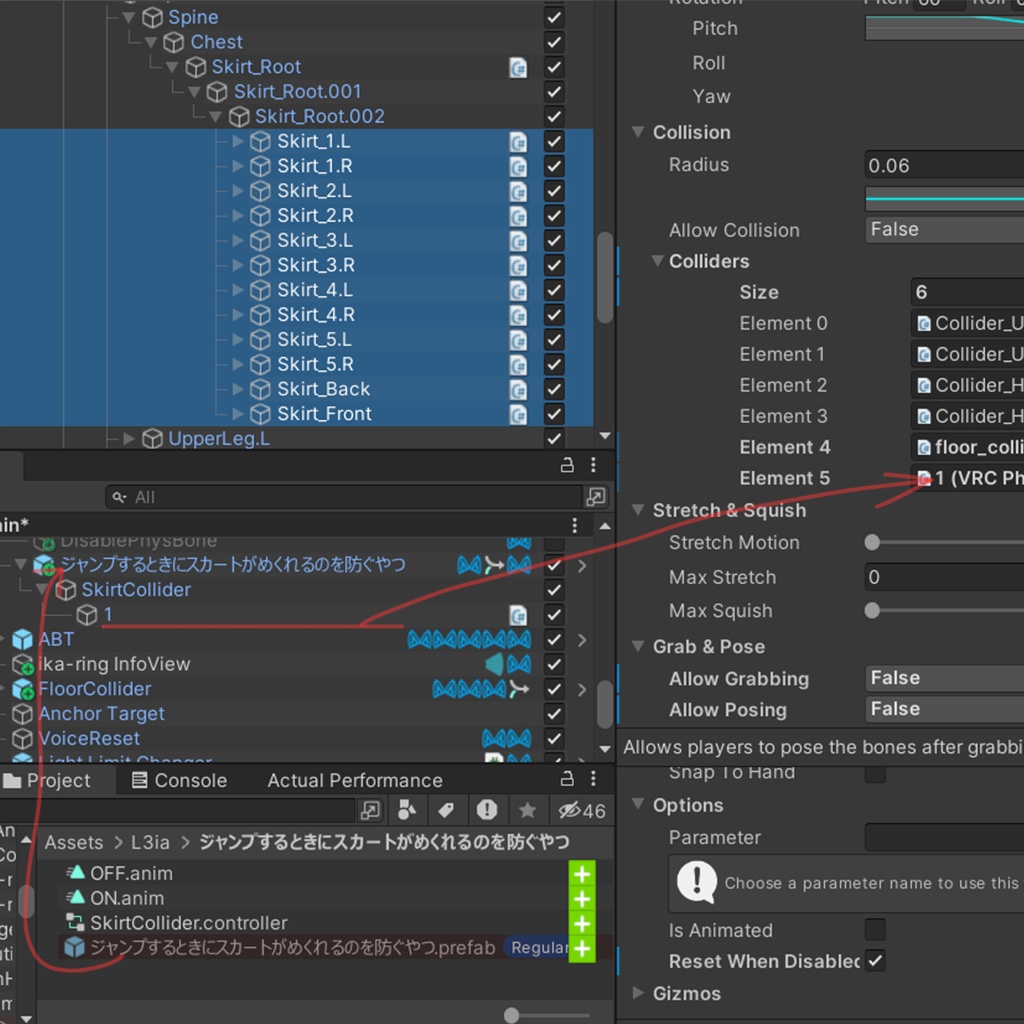Screen dimensions: 1024x1024
Task: Click the cube icon of Chest
Action: tap(173, 42)
